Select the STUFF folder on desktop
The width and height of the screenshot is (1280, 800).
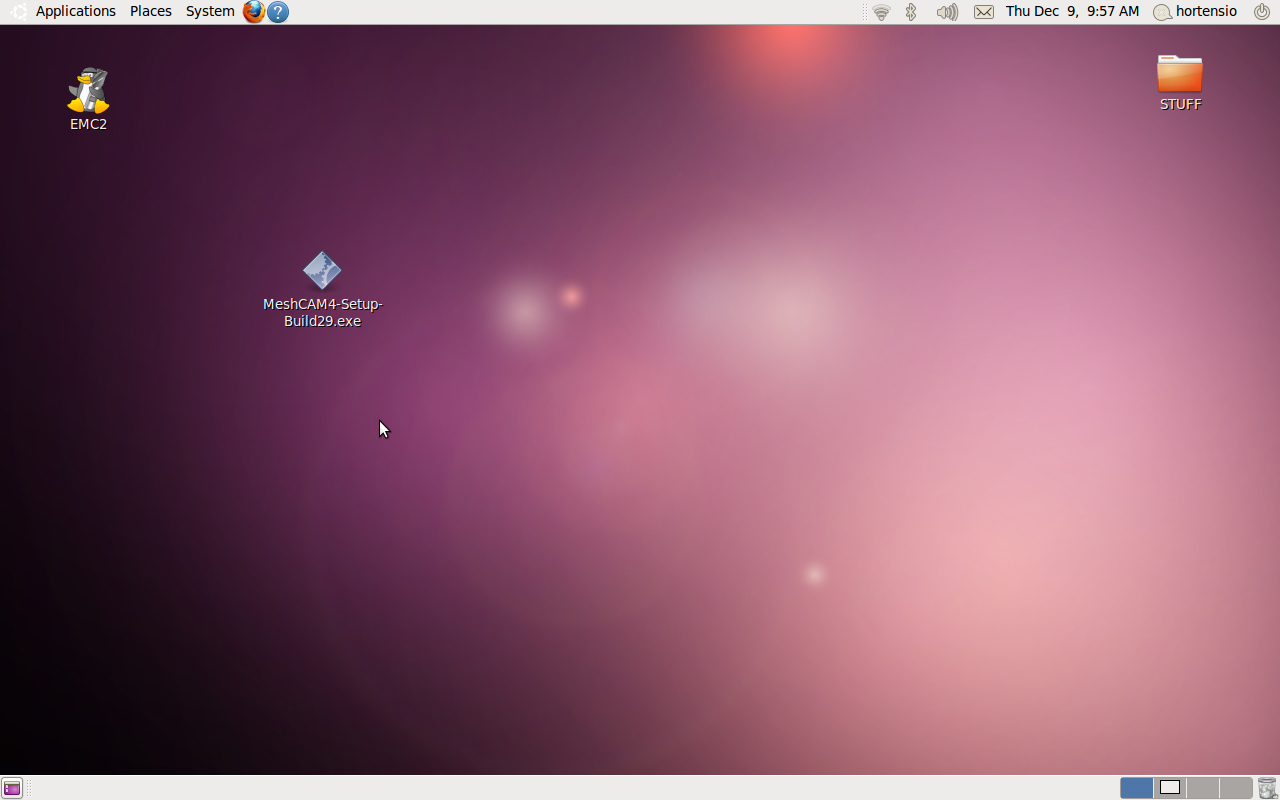click(x=1180, y=76)
